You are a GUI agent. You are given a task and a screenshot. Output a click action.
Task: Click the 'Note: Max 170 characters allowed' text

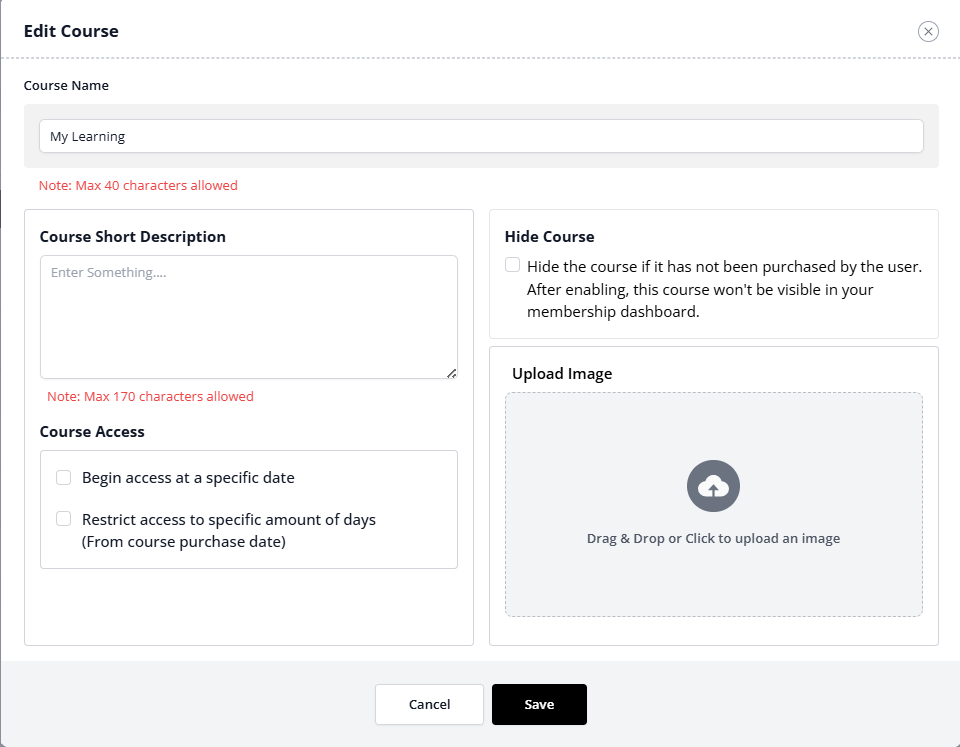click(151, 397)
